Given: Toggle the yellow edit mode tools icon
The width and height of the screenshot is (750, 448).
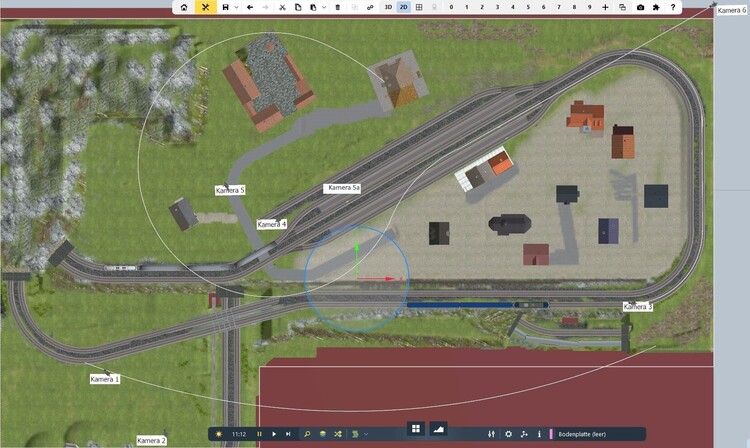Looking at the screenshot, I should point(205,7).
